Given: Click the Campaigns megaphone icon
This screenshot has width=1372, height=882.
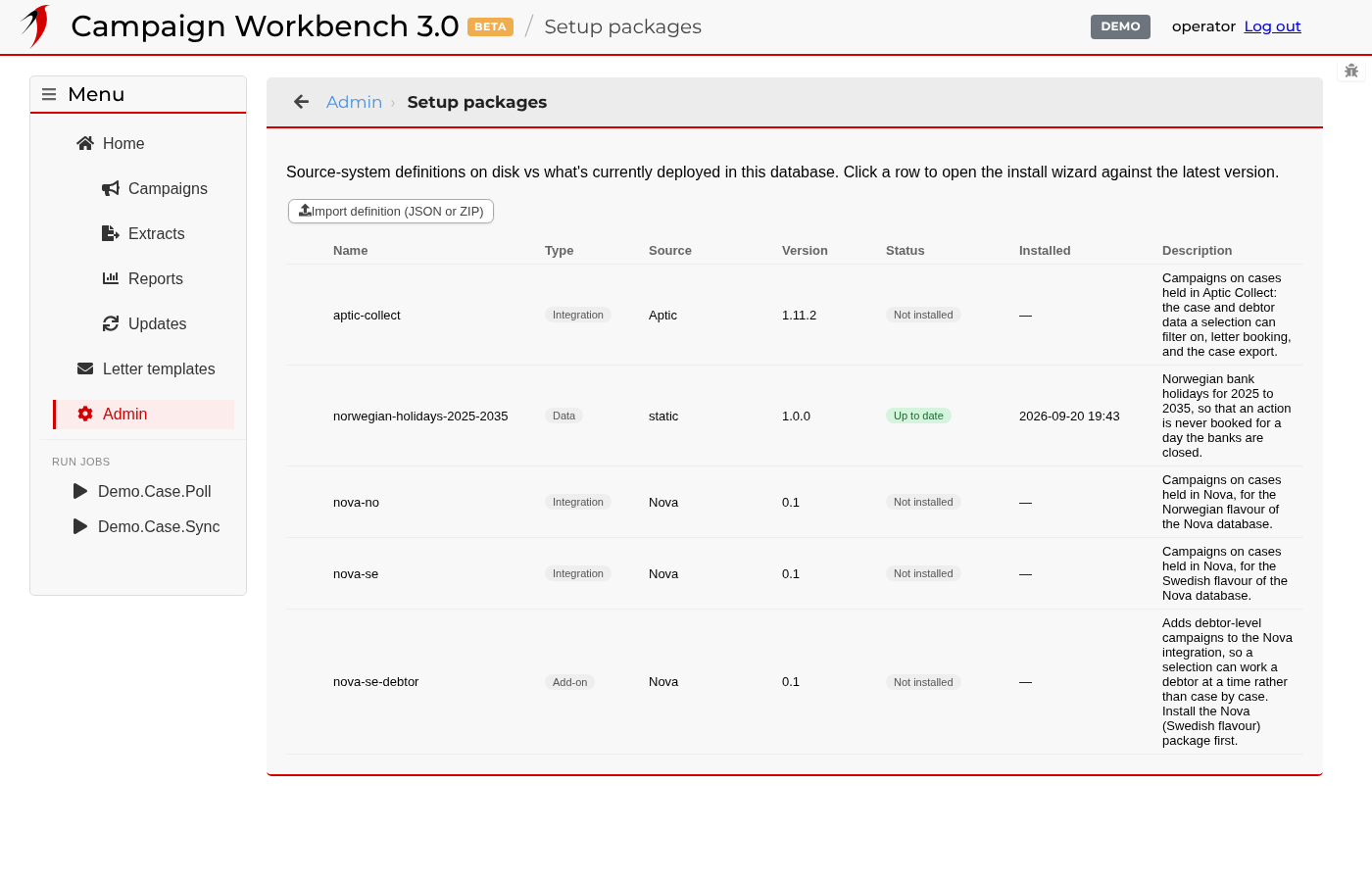Looking at the screenshot, I should (111, 188).
